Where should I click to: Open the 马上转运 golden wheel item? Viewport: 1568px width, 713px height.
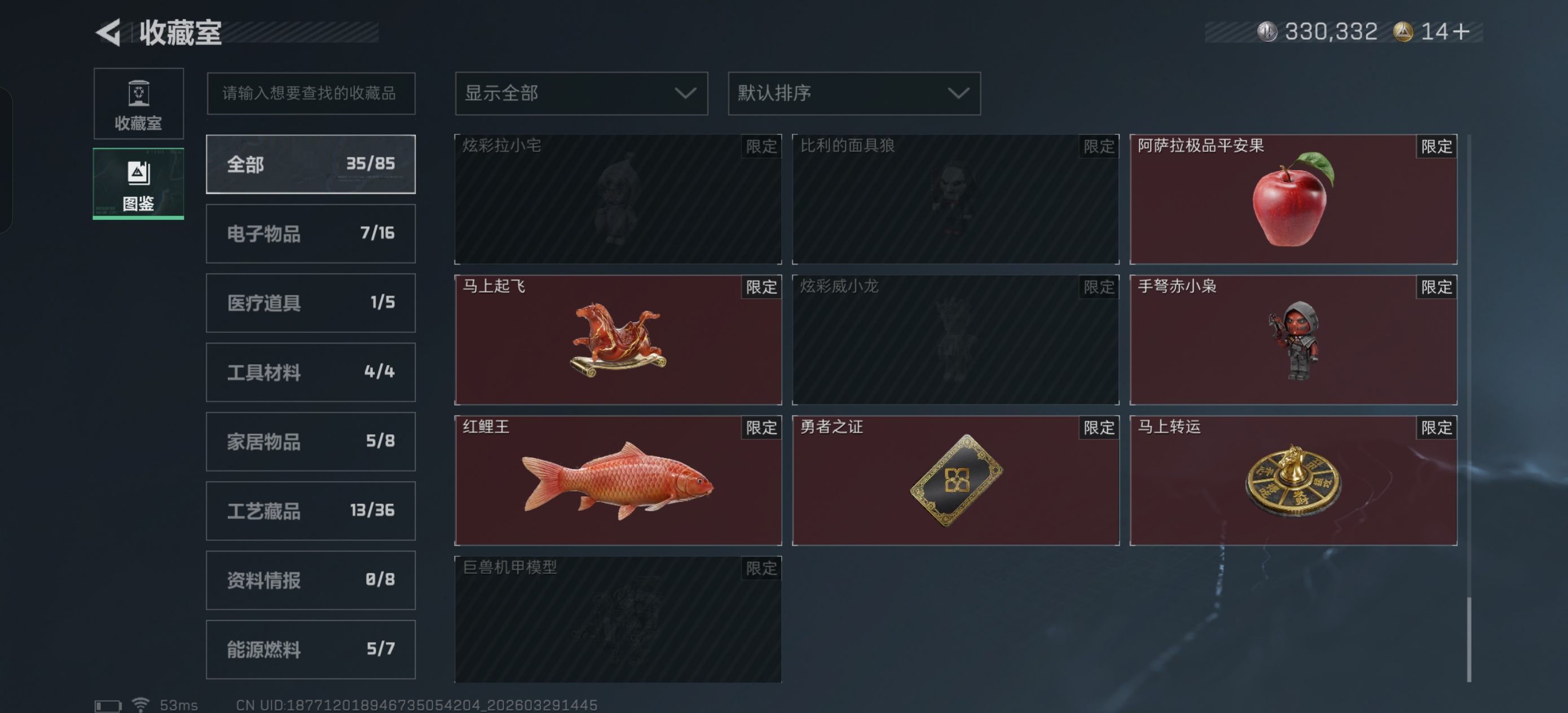1293,481
